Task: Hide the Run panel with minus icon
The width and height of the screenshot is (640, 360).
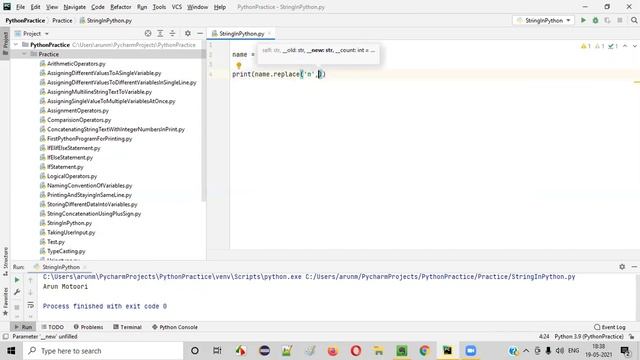Action: tap(634, 267)
